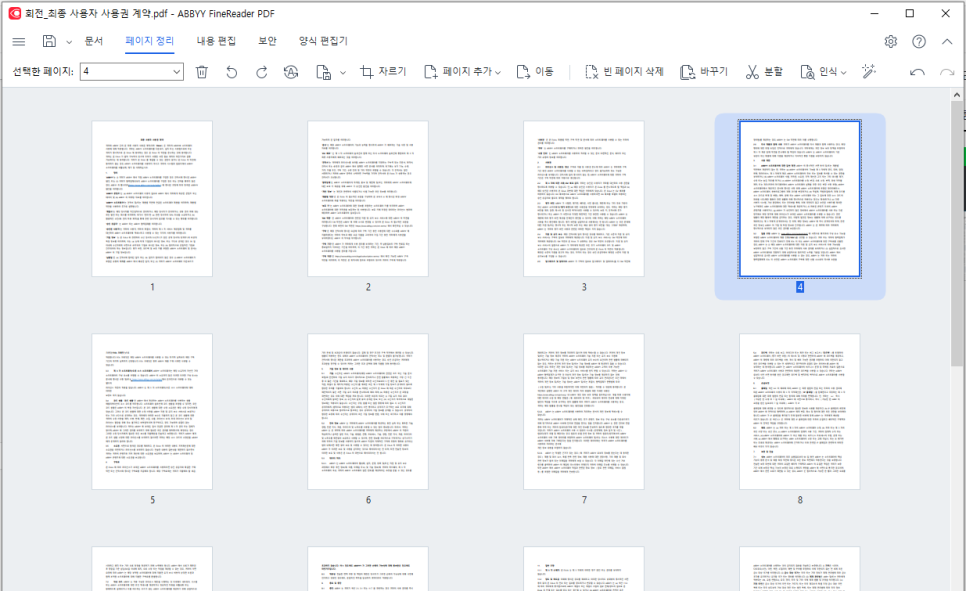Select page 7 thumbnail
Screen dimensions: 966x591
tap(584, 412)
